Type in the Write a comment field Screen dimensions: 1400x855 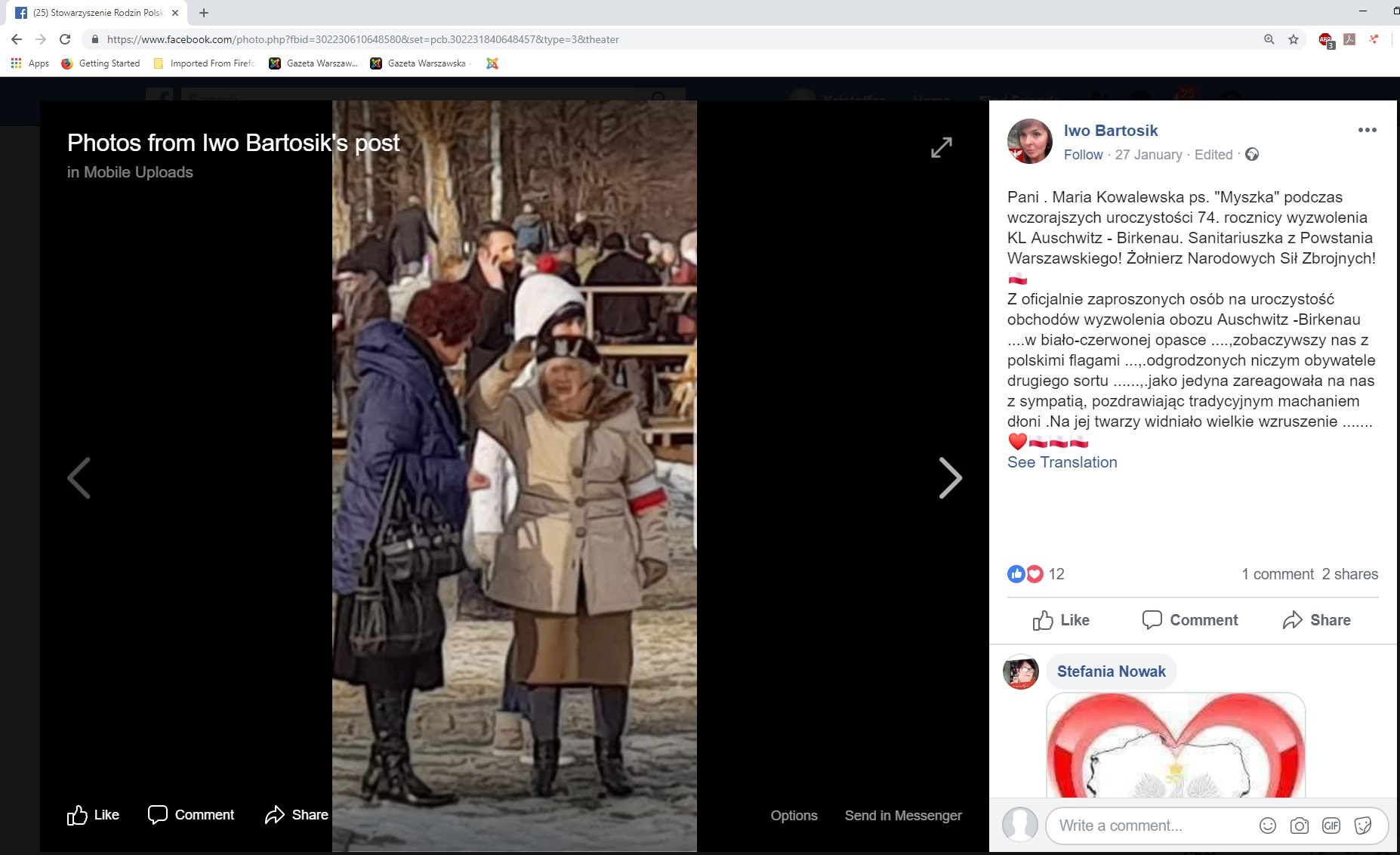tap(1148, 826)
